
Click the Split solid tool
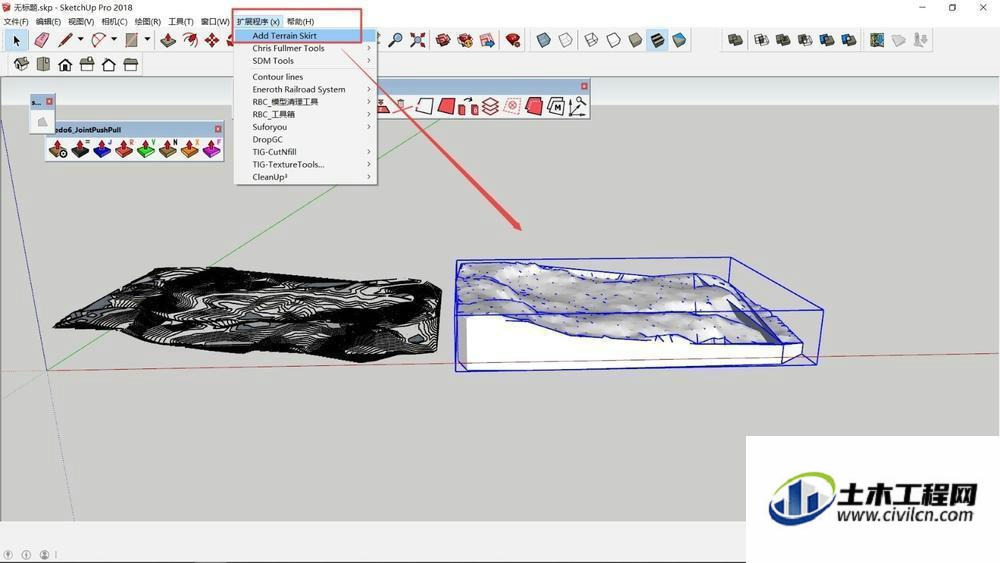[849, 40]
